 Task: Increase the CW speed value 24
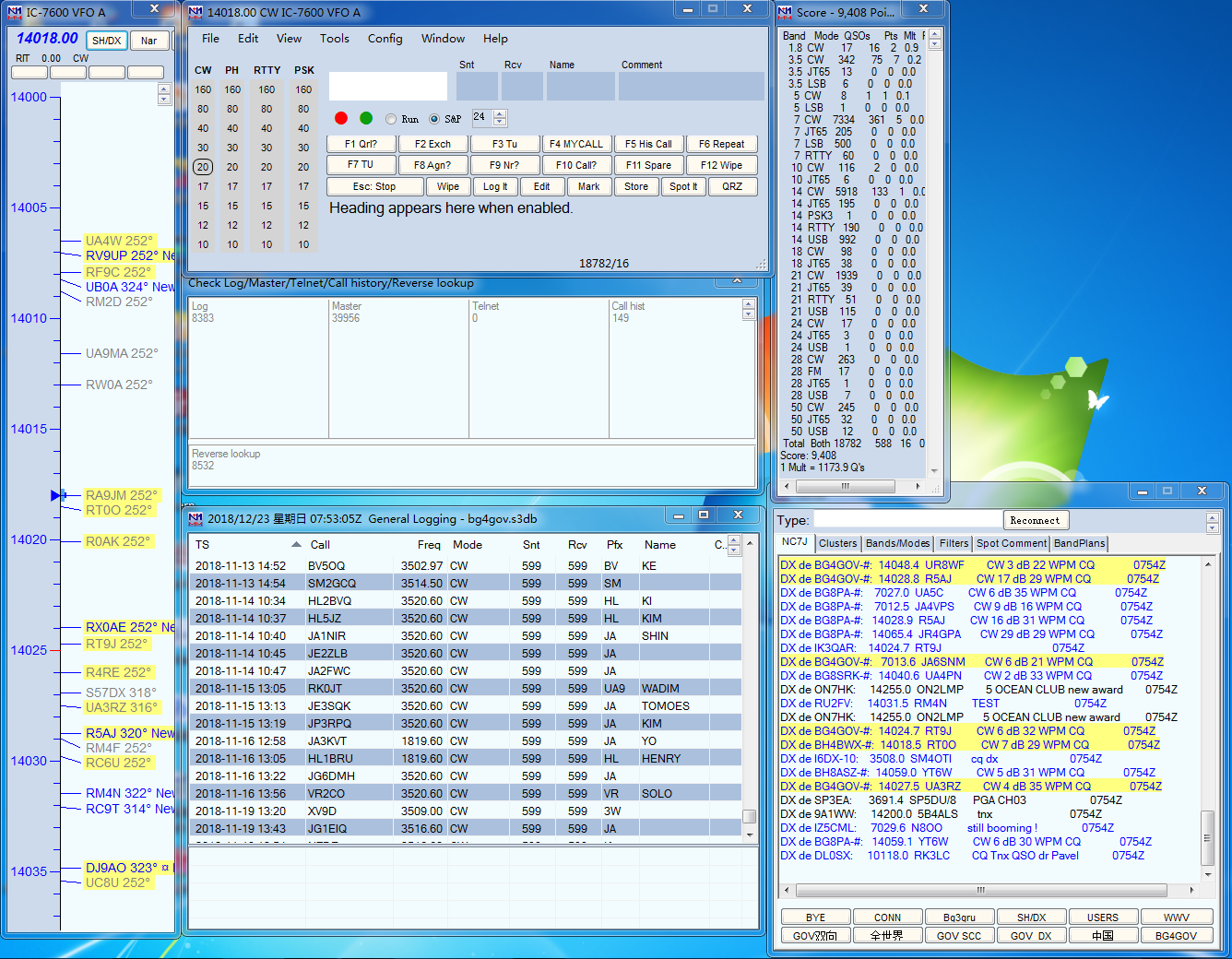click(x=500, y=113)
